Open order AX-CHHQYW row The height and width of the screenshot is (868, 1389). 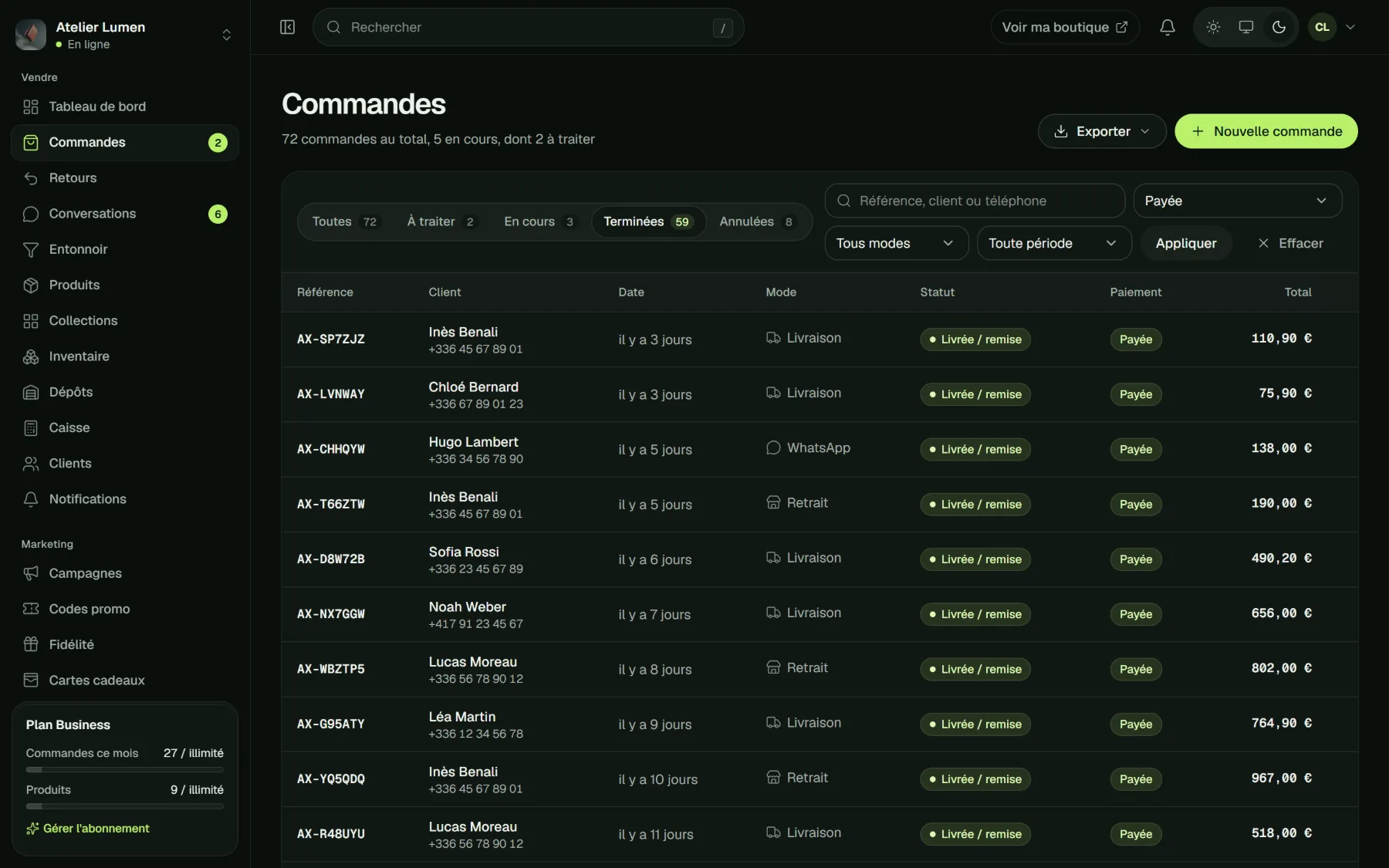point(820,449)
